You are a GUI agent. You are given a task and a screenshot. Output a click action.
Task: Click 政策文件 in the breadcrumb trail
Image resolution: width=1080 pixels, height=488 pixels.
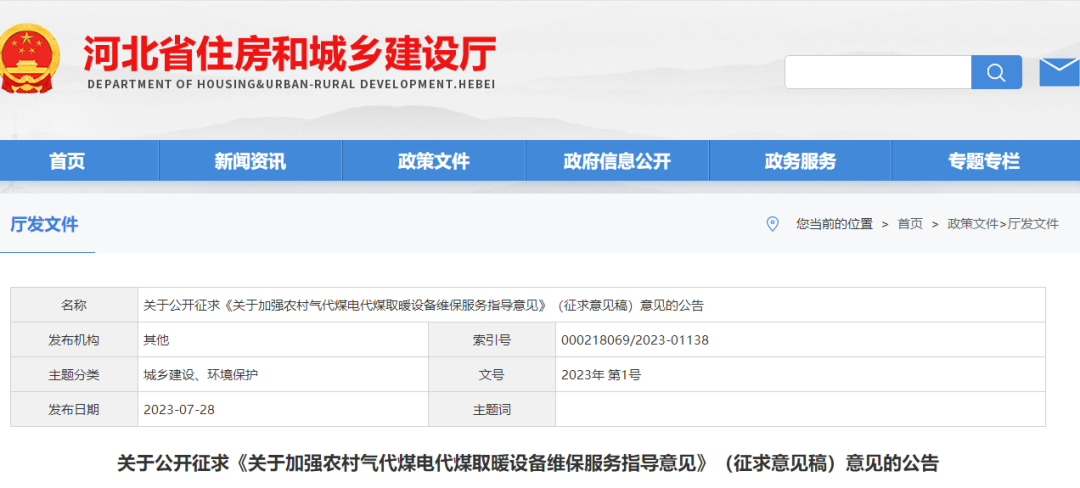[x=972, y=224]
